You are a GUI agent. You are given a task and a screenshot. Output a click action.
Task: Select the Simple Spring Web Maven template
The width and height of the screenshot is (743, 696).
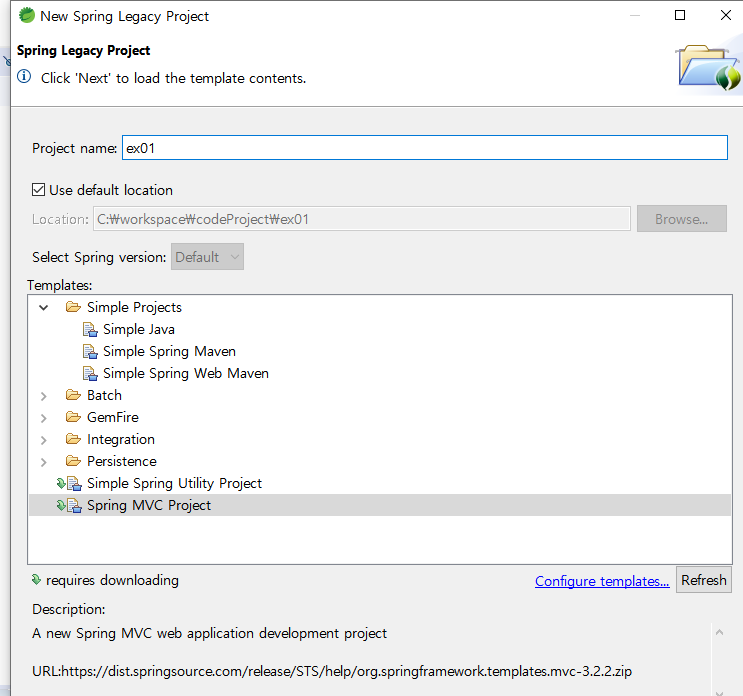[186, 373]
